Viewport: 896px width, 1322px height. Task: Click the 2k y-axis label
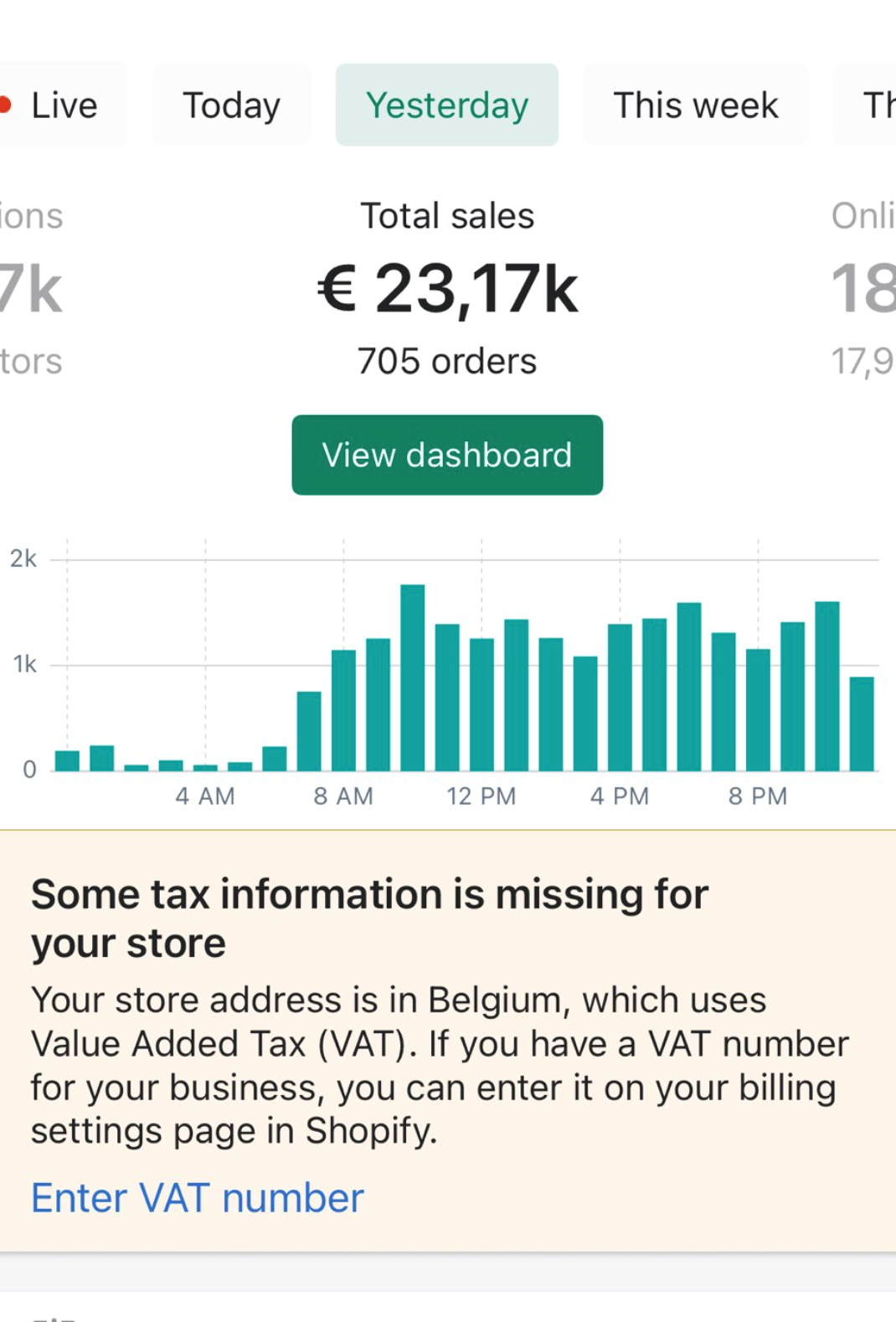coord(23,558)
